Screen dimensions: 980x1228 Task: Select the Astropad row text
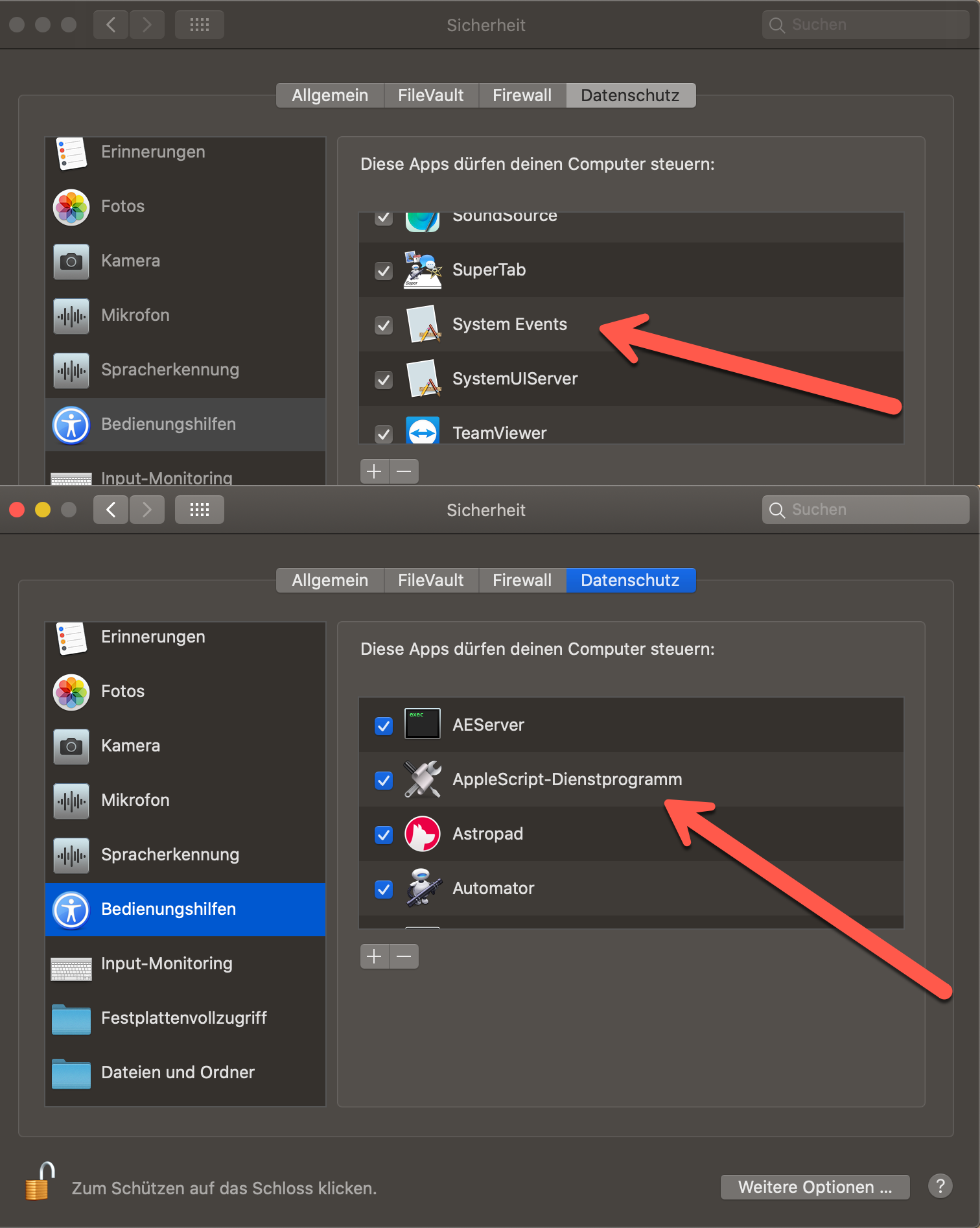point(487,834)
